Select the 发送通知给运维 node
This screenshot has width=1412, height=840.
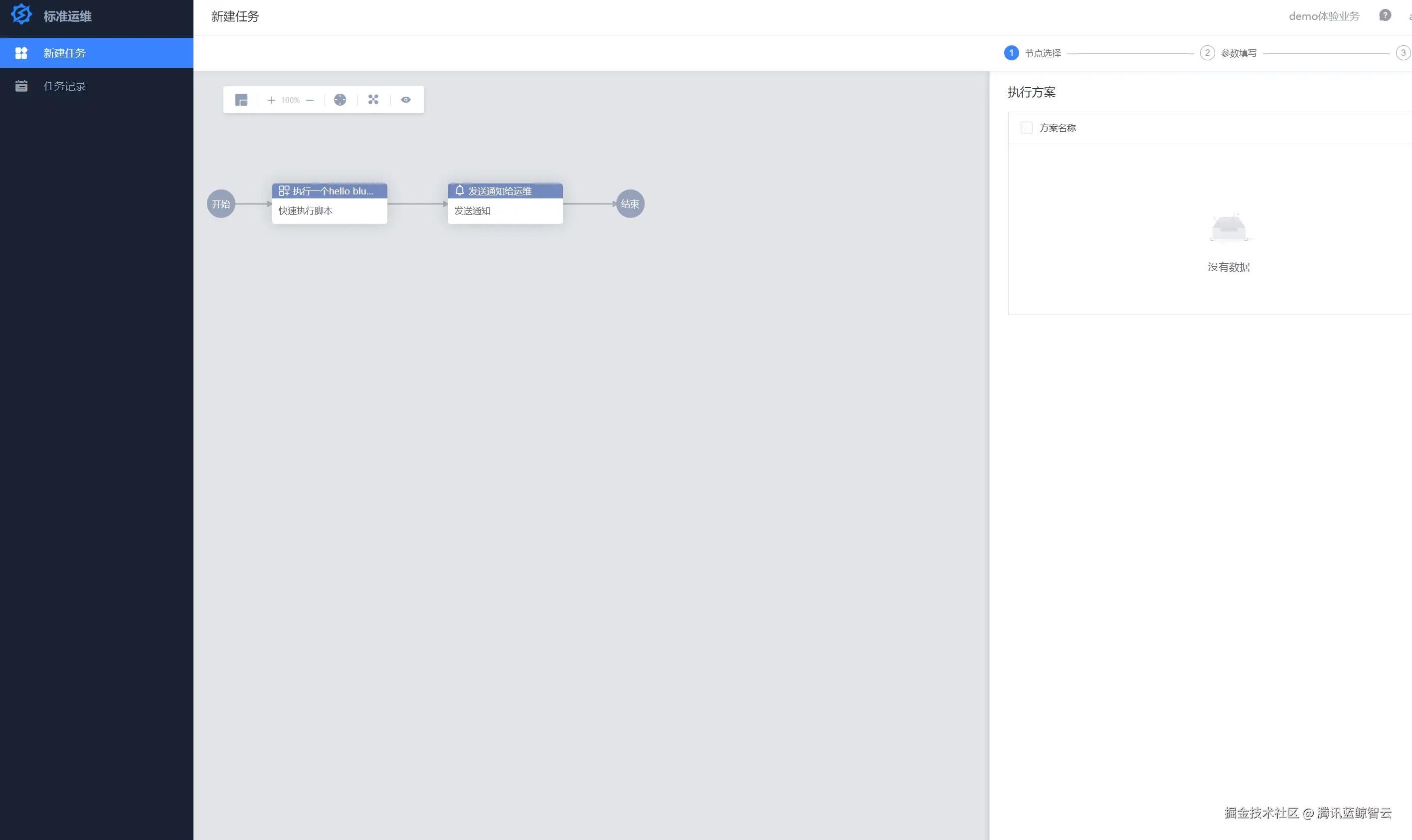[x=505, y=204]
